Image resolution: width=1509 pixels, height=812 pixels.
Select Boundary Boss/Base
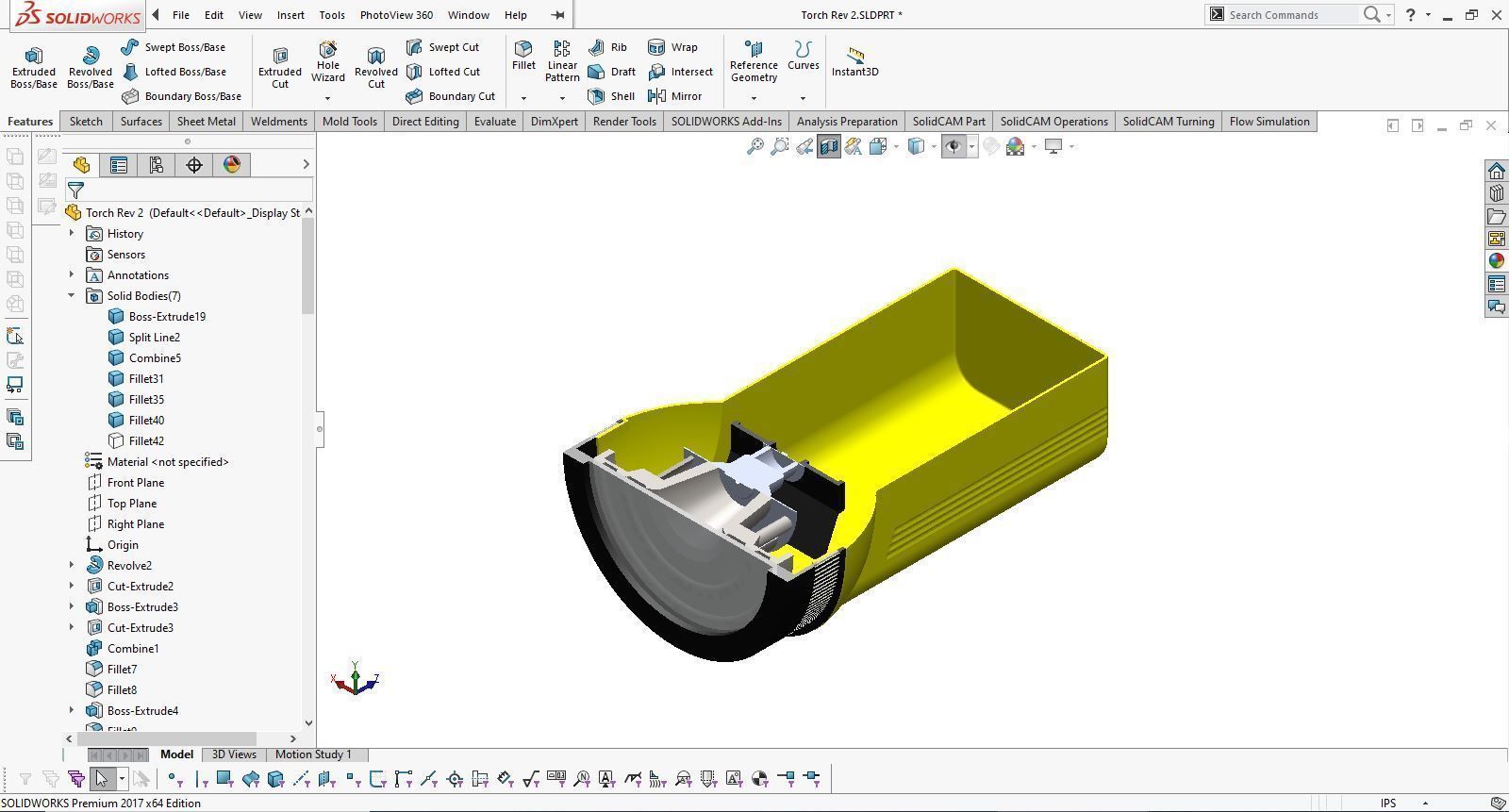coord(181,96)
